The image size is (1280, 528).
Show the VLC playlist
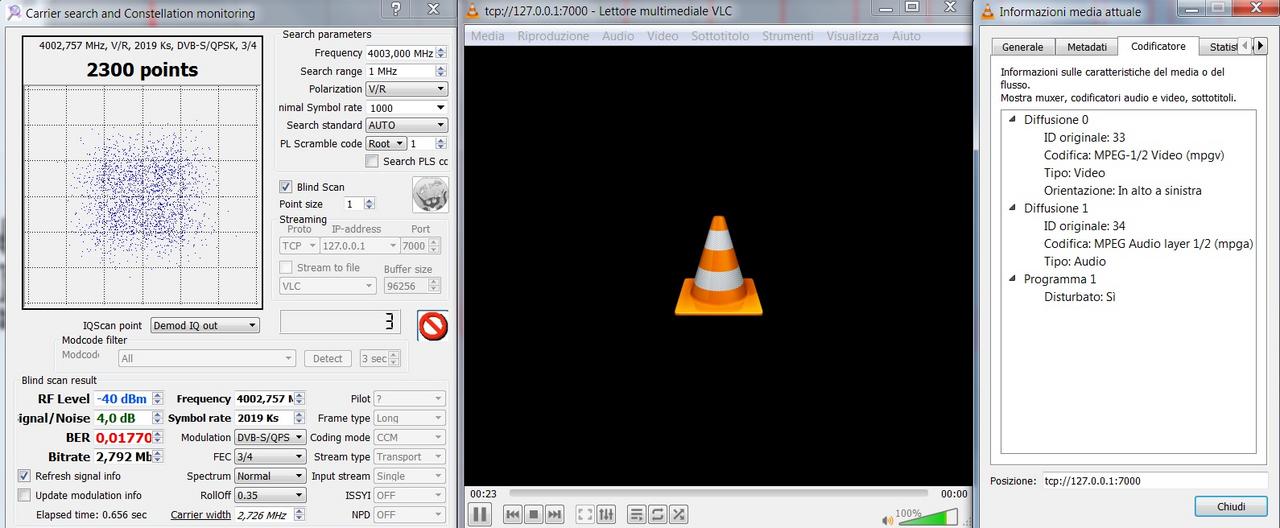(637, 514)
